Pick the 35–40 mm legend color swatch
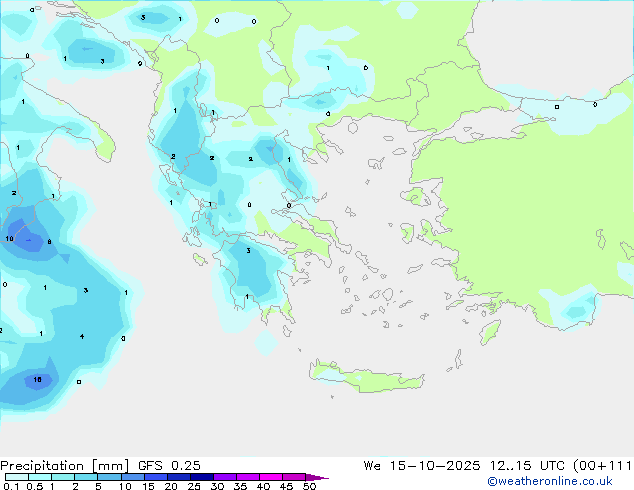Image resolution: width=634 pixels, height=490 pixels. pyautogui.click(x=247, y=477)
